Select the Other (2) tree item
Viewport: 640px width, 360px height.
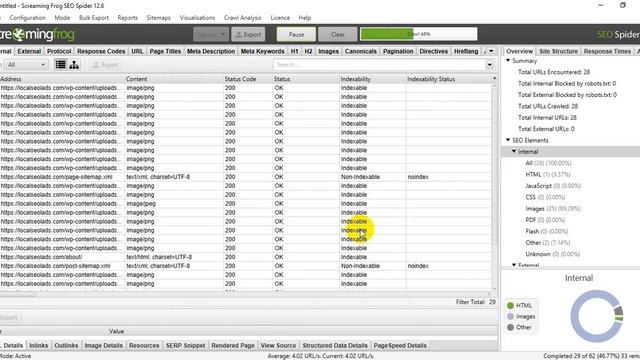click(x=548, y=243)
